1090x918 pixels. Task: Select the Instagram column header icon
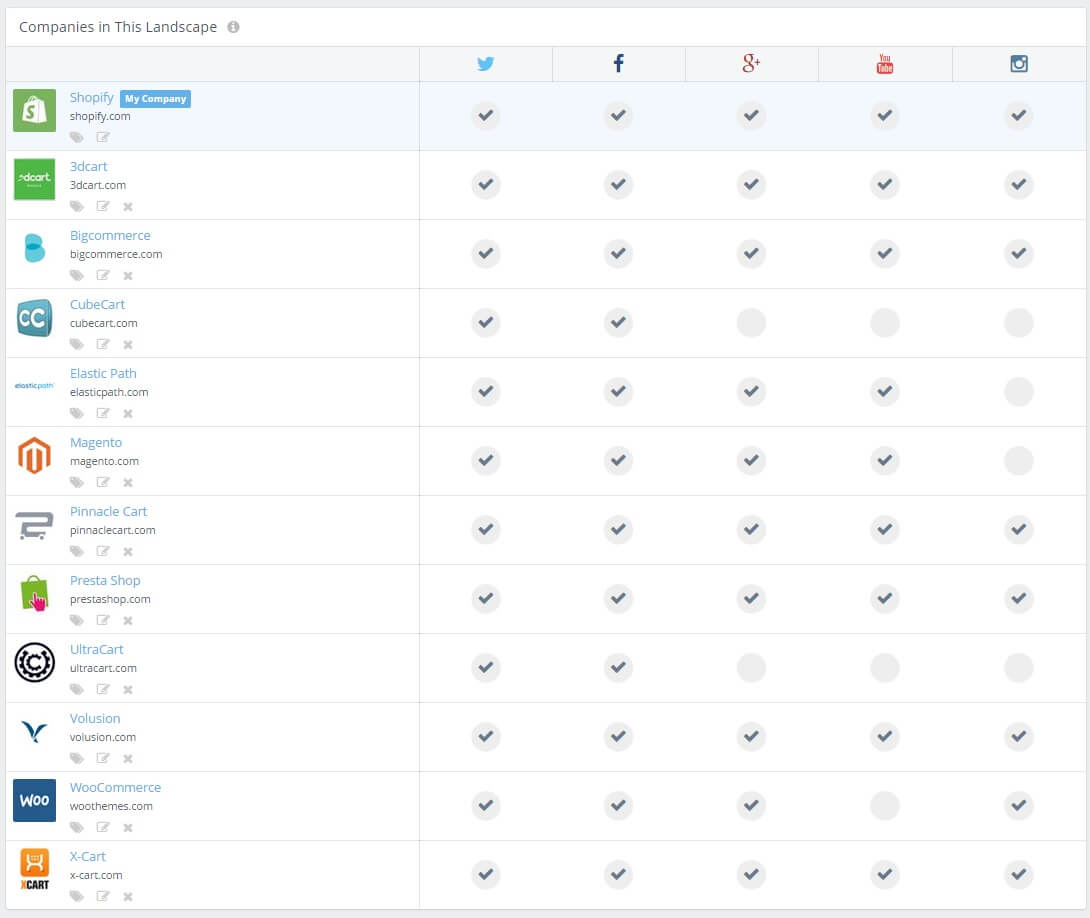pyautogui.click(x=1018, y=64)
